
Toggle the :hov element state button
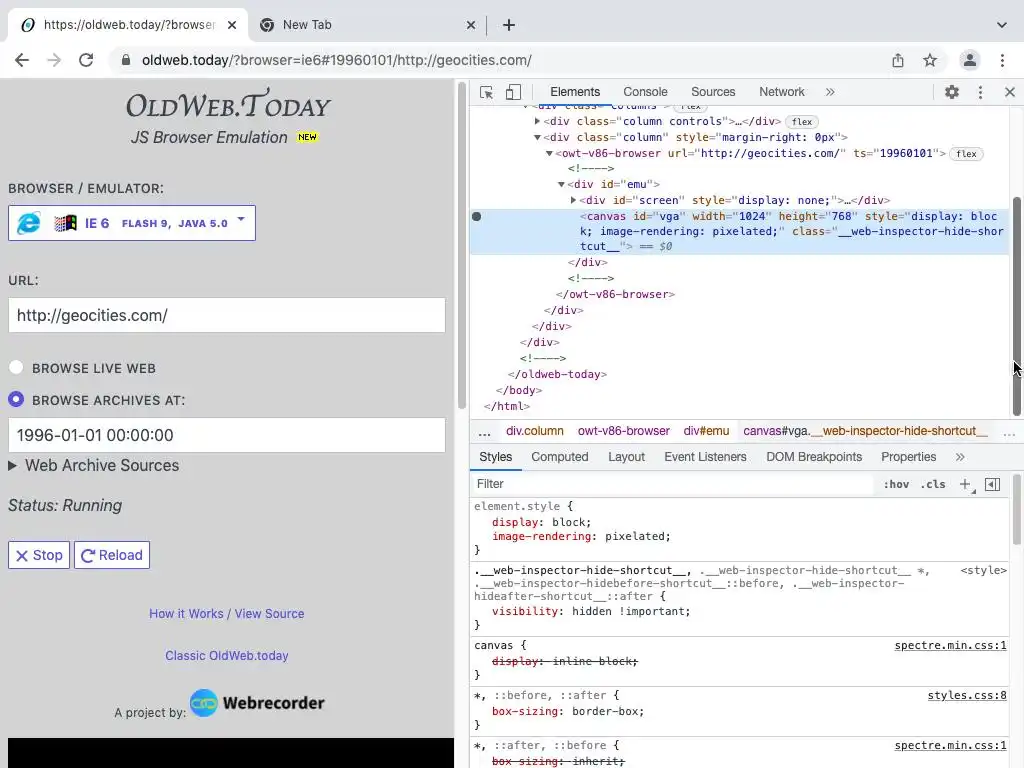pyautogui.click(x=896, y=484)
